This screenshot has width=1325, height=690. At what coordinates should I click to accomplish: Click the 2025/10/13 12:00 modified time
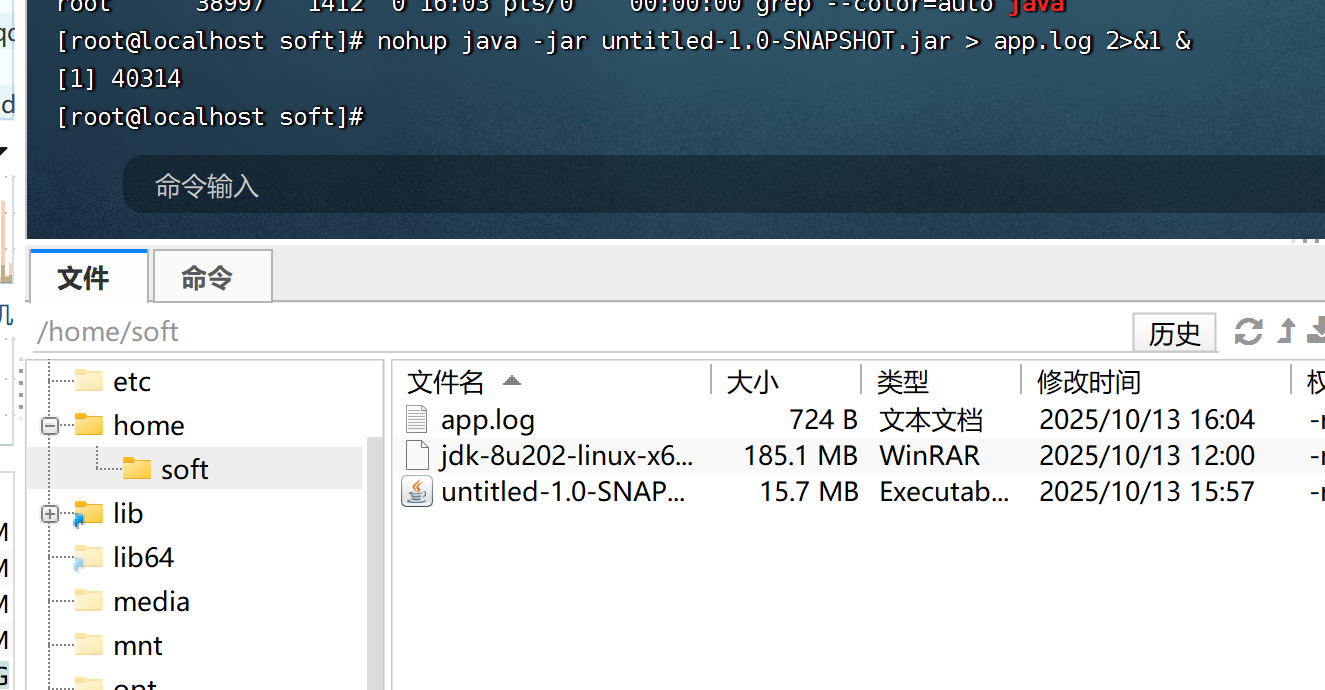[1147, 456]
